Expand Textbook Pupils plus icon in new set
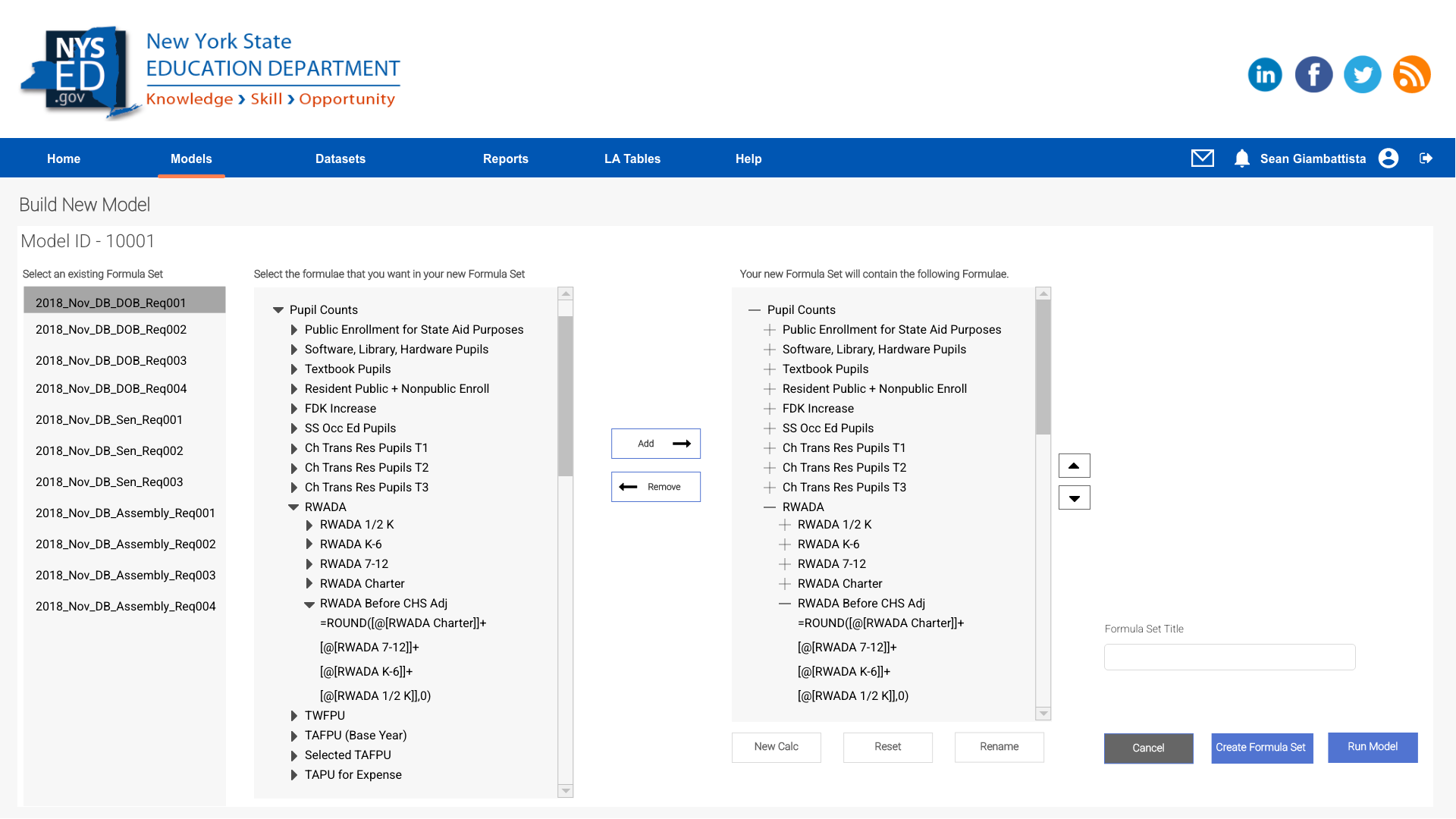The height and width of the screenshot is (819, 1456). 770,369
